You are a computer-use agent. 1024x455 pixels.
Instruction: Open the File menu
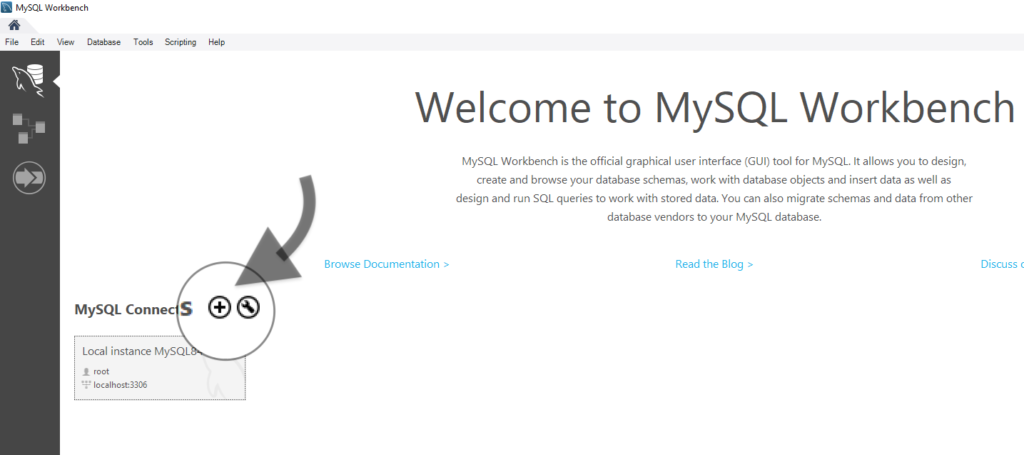click(12, 42)
